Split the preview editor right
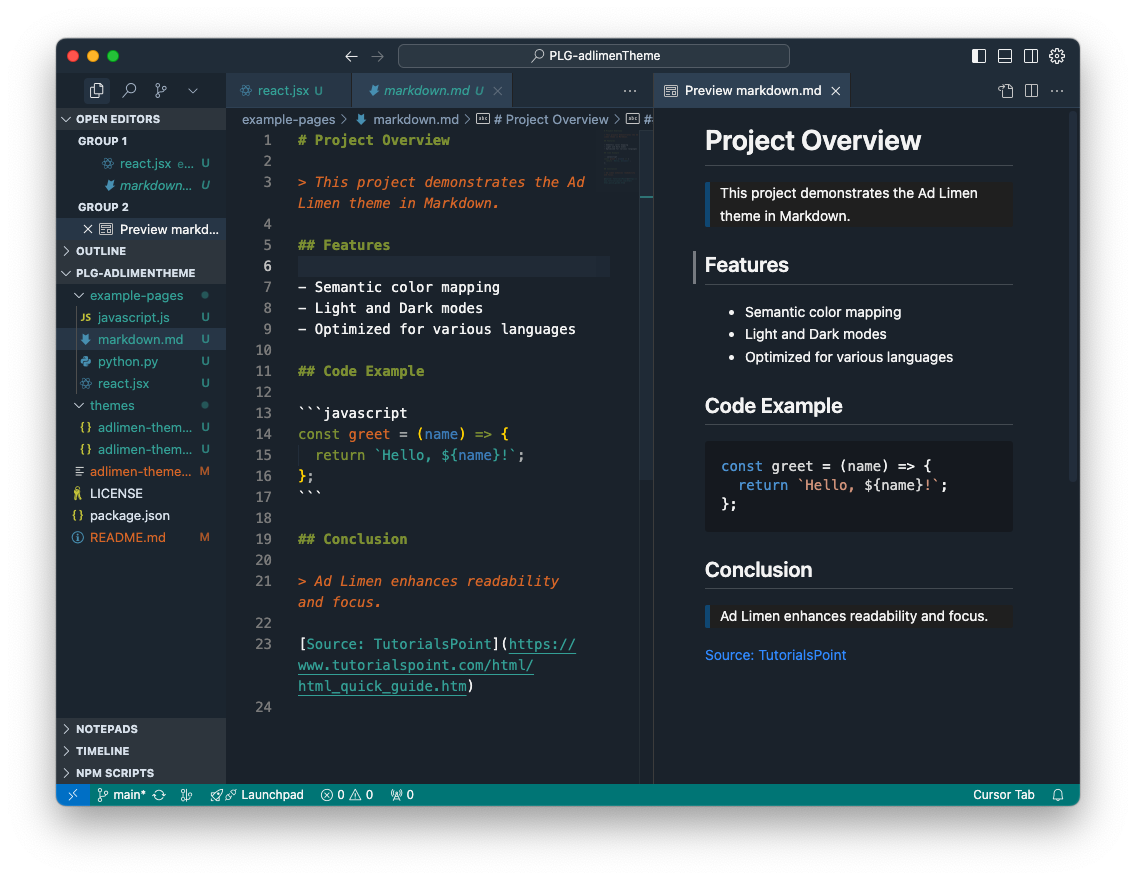Viewport: 1136px width, 880px height. [1032, 91]
